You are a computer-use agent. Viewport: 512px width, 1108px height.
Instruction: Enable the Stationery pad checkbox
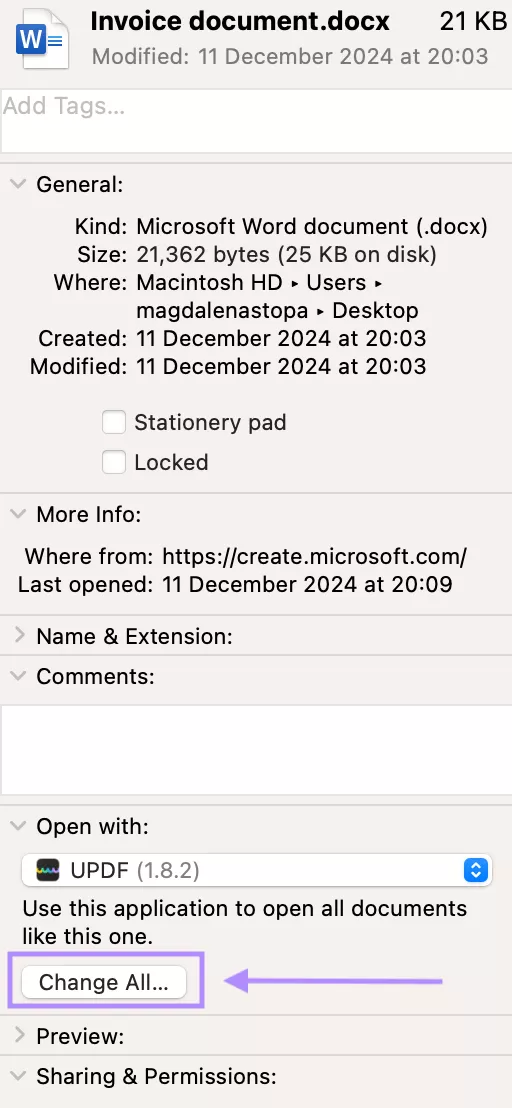pos(114,423)
